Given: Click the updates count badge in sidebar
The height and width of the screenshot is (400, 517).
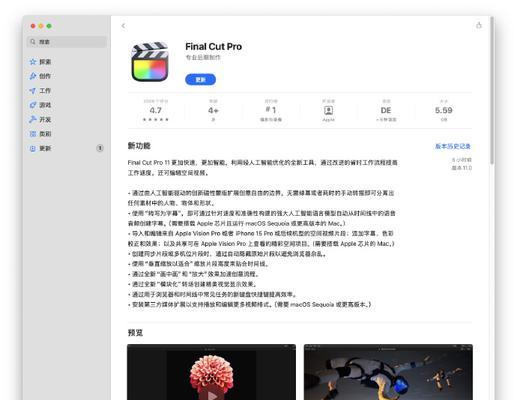Looking at the screenshot, I should pos(100,148).
